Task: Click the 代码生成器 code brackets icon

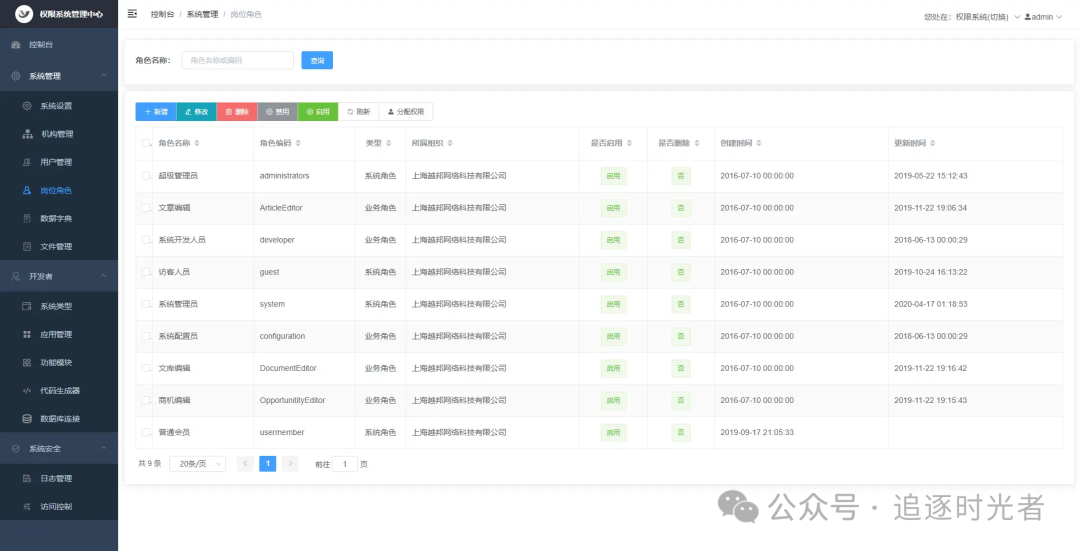Action: tap(27, 391)
